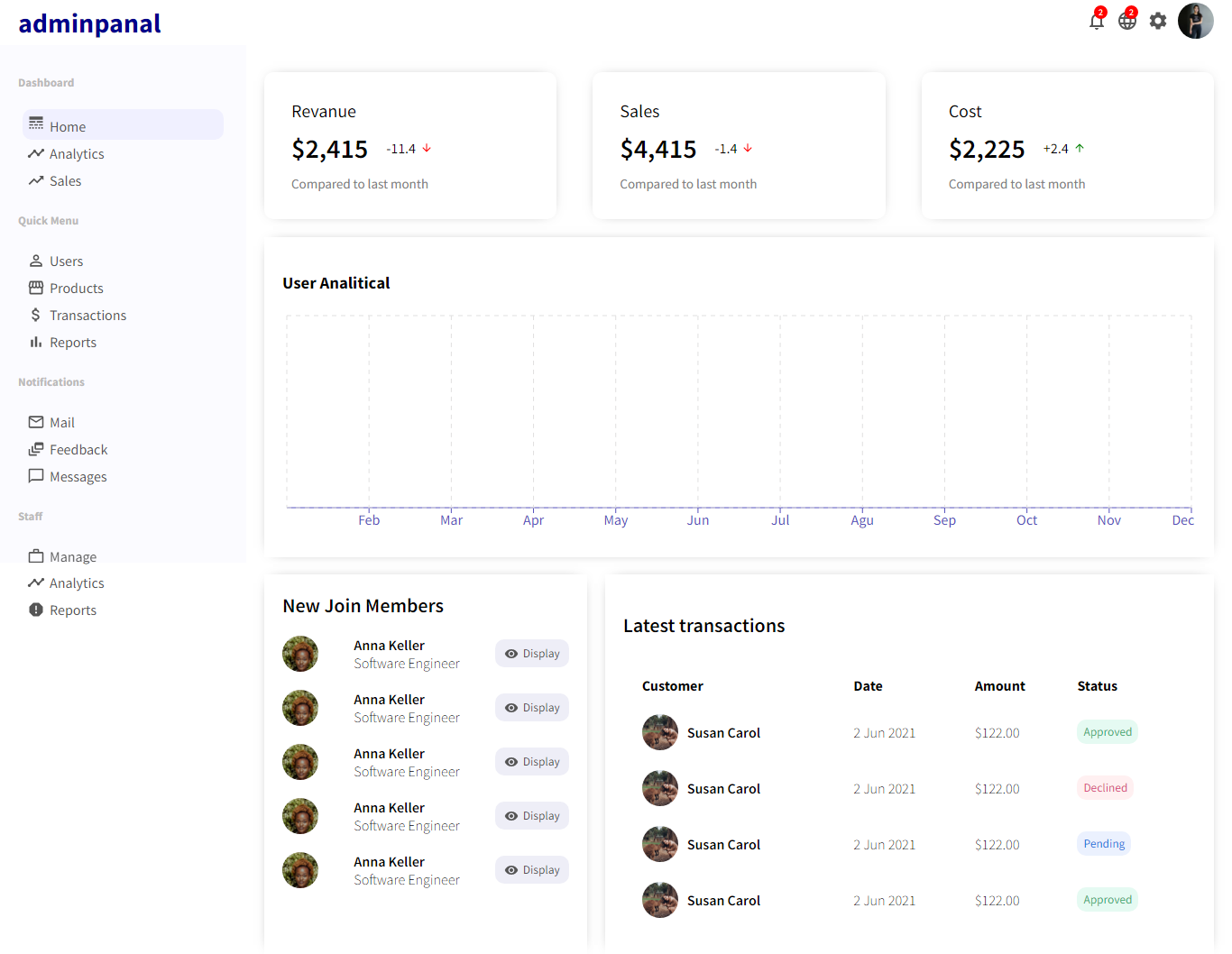This screenshot has height=954, width=1232.
Task: Open the globe language icon
Action: click(x=1126, y=22)
